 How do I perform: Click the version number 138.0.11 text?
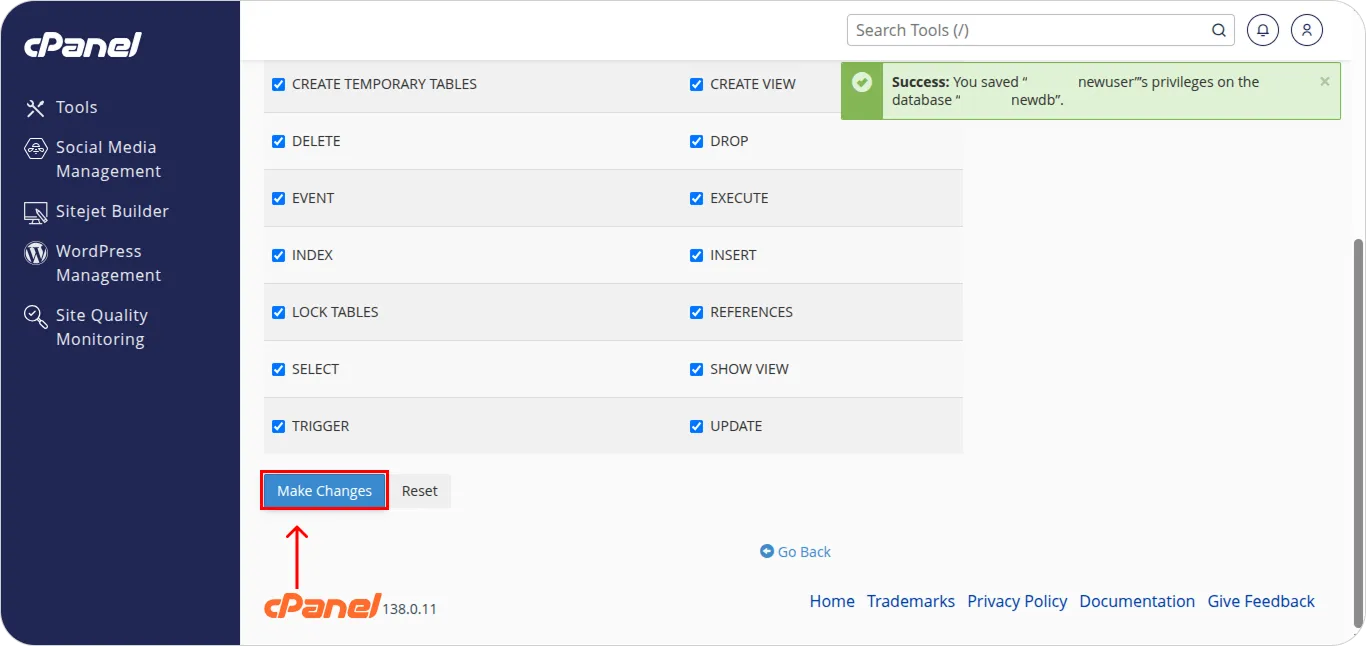[410, 609]
